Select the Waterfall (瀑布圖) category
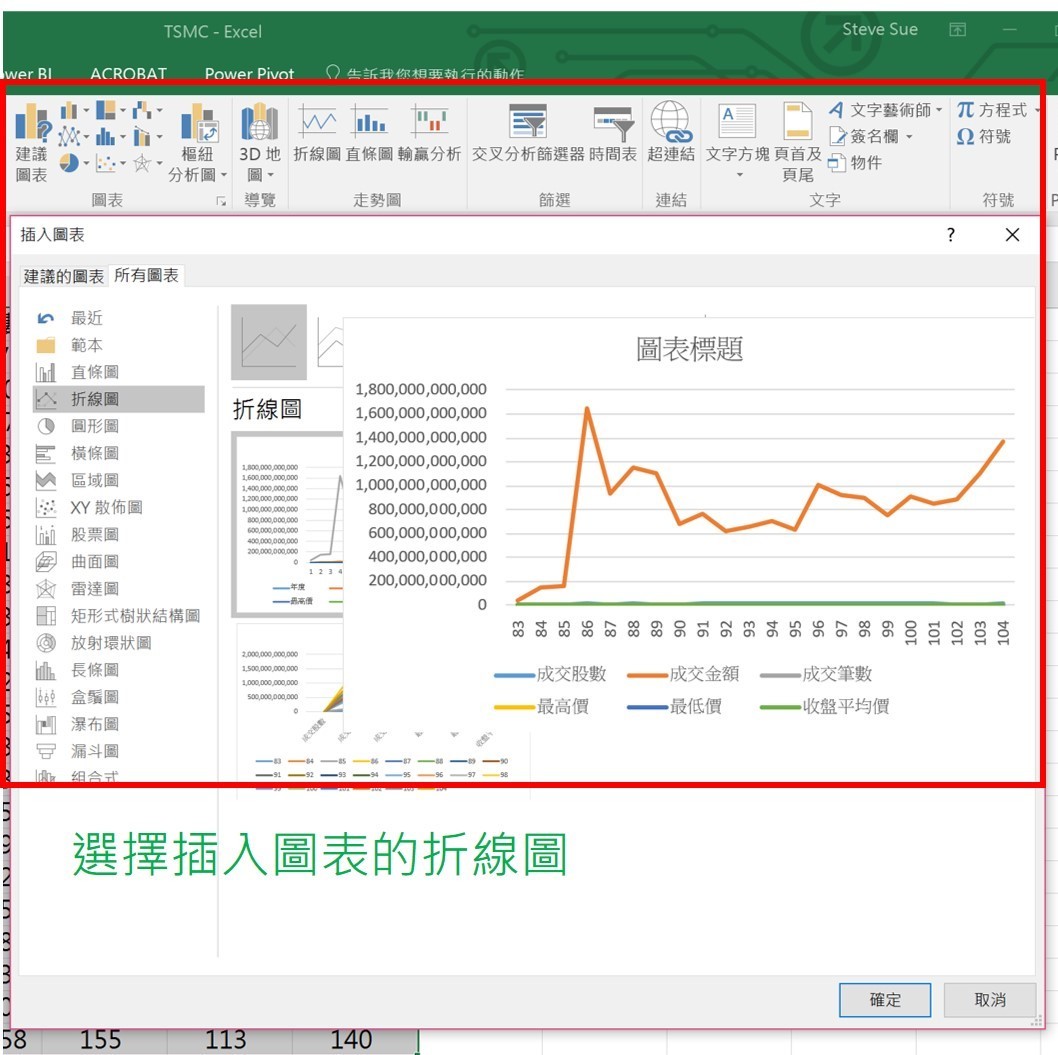Screen dimensions: 1058x1055 [118, 724]
